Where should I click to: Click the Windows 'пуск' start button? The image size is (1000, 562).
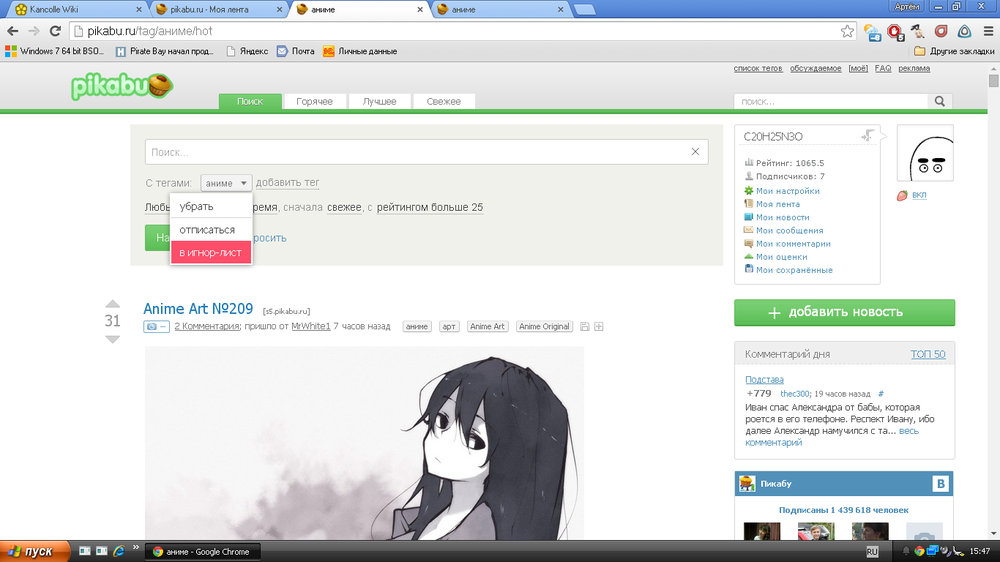pos(33,552)
